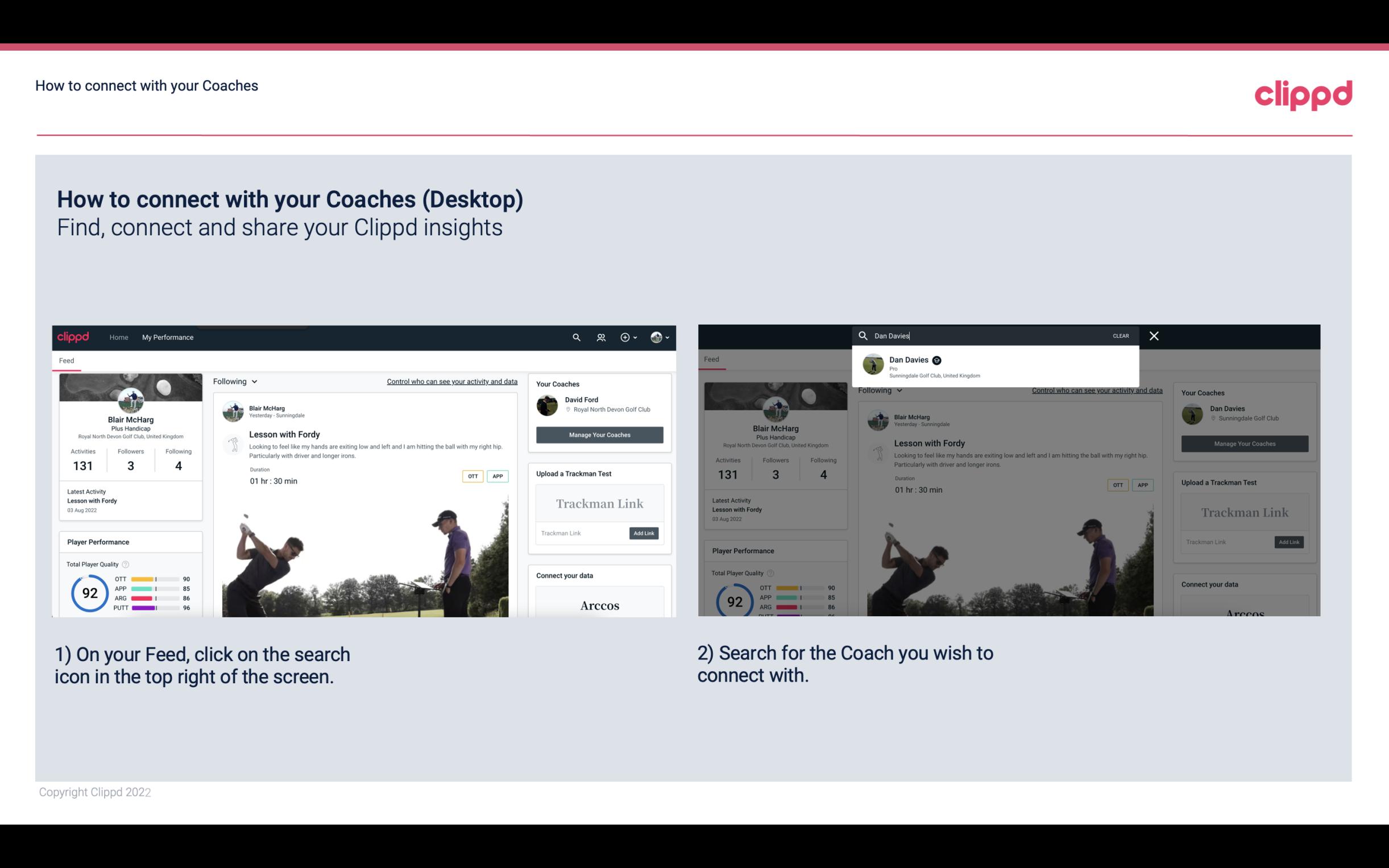Click Home tab in top navigation

tap(119, 336)
